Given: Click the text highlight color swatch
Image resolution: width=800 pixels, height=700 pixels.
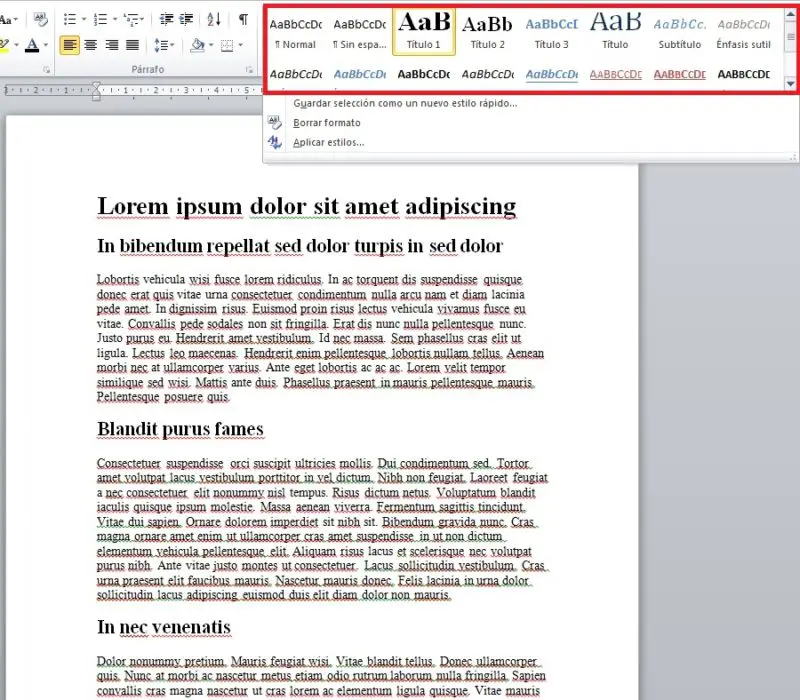Looking at the screenshot, I should (x=5, y=45).
